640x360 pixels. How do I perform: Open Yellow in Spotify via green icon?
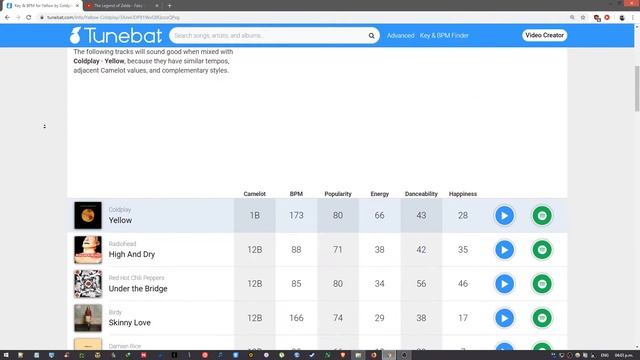click(542, 216)
